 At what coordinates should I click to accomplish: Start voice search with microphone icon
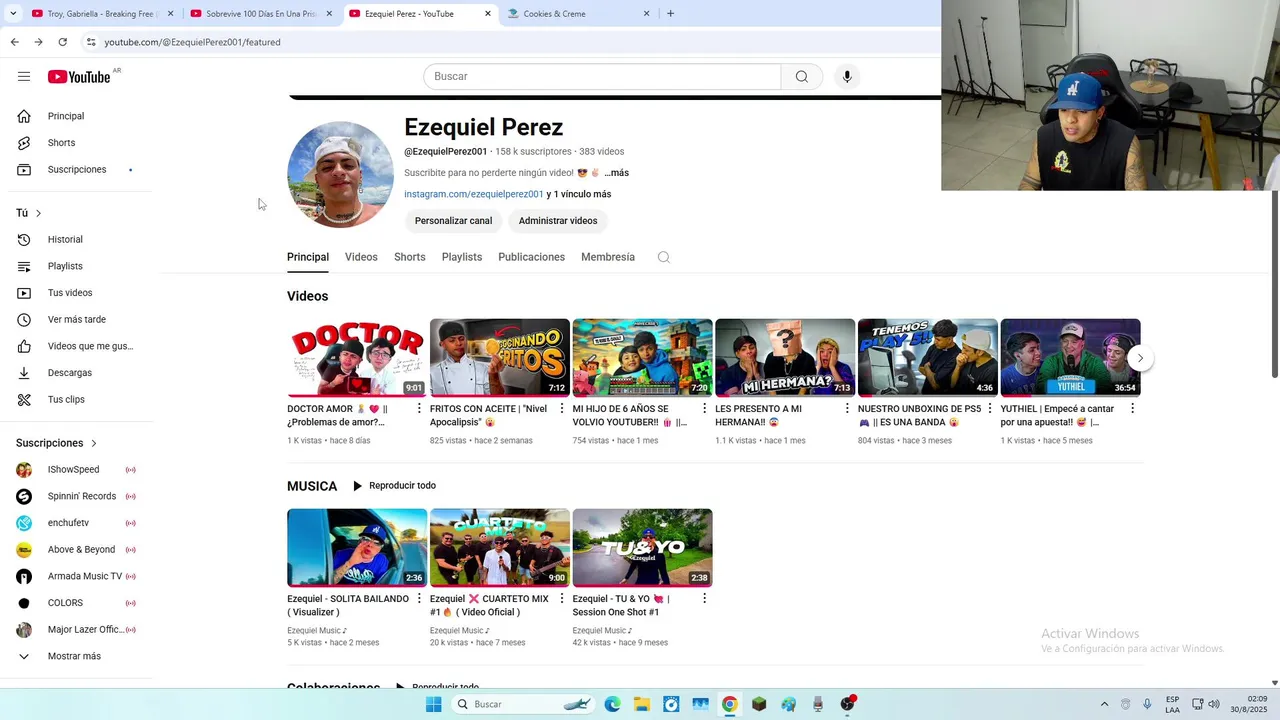[847, 77]
